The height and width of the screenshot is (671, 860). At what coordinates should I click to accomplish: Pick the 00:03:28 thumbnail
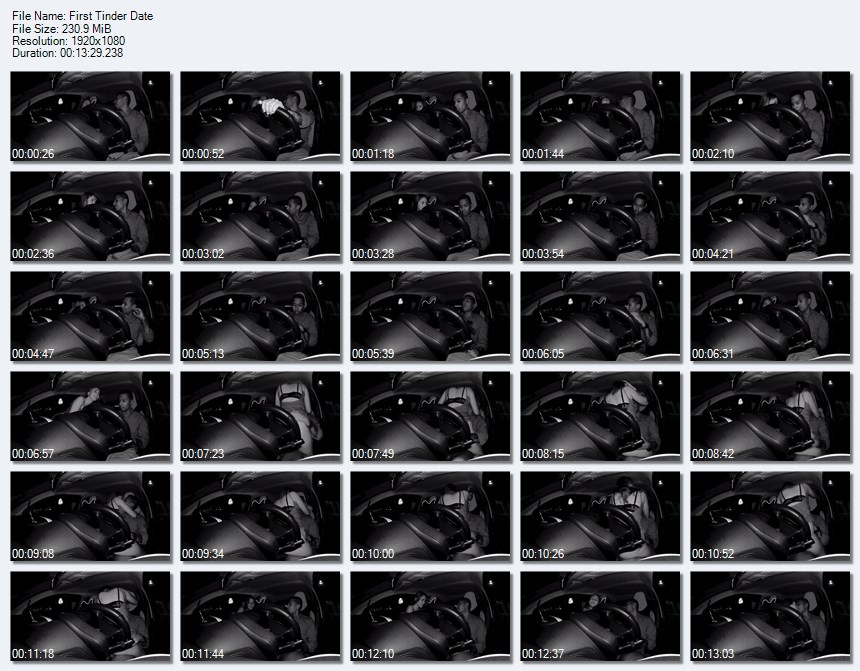tap(431, 216)
